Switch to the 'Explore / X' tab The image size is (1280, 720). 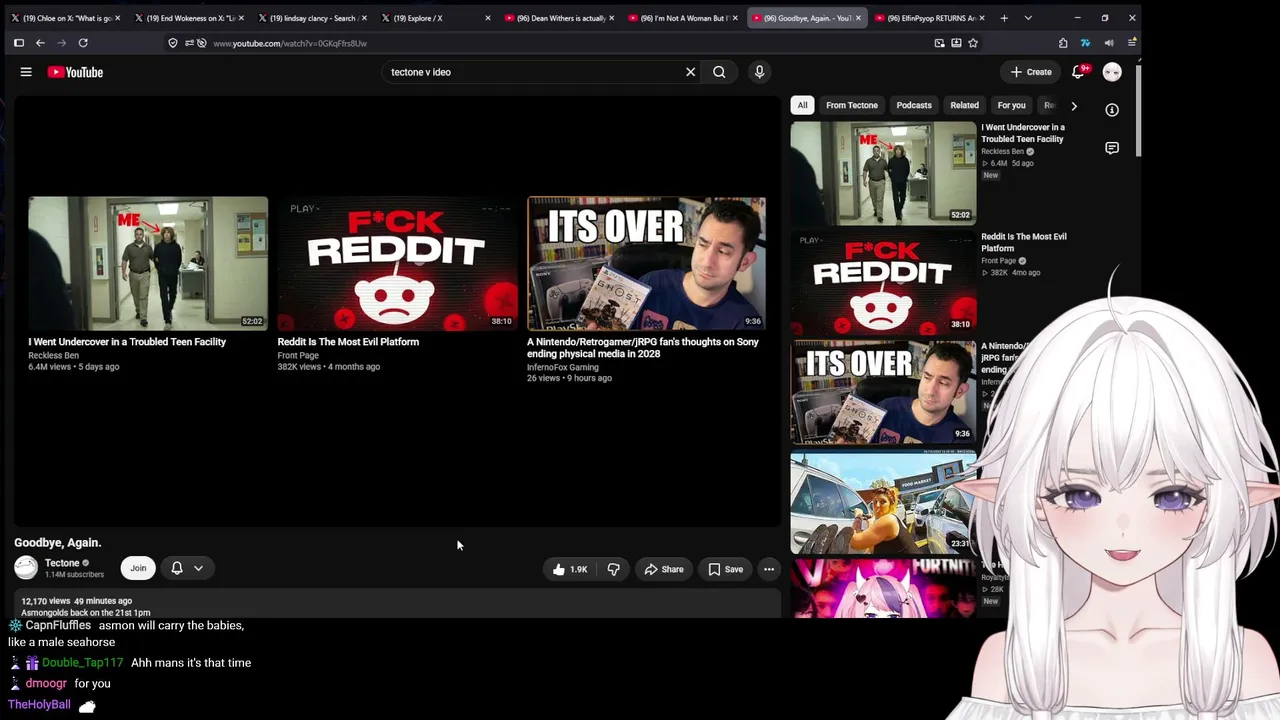pos(435,18)
